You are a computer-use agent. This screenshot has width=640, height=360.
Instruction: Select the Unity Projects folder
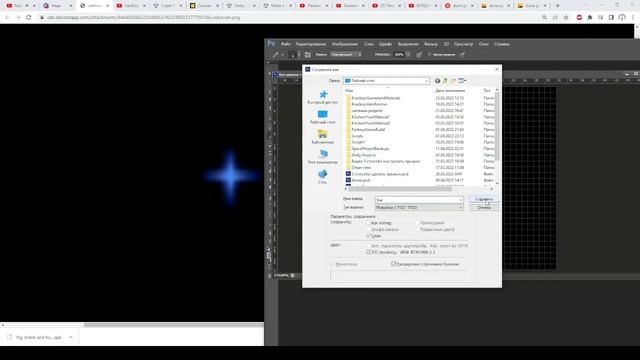pyautogui.click(x=364, y=155)
